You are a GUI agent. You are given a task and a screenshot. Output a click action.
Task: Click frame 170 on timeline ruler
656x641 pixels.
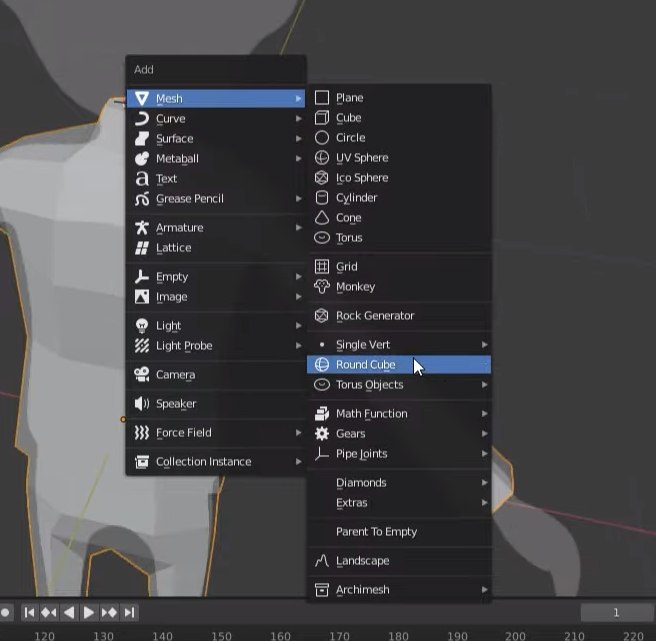coord(339,636)
